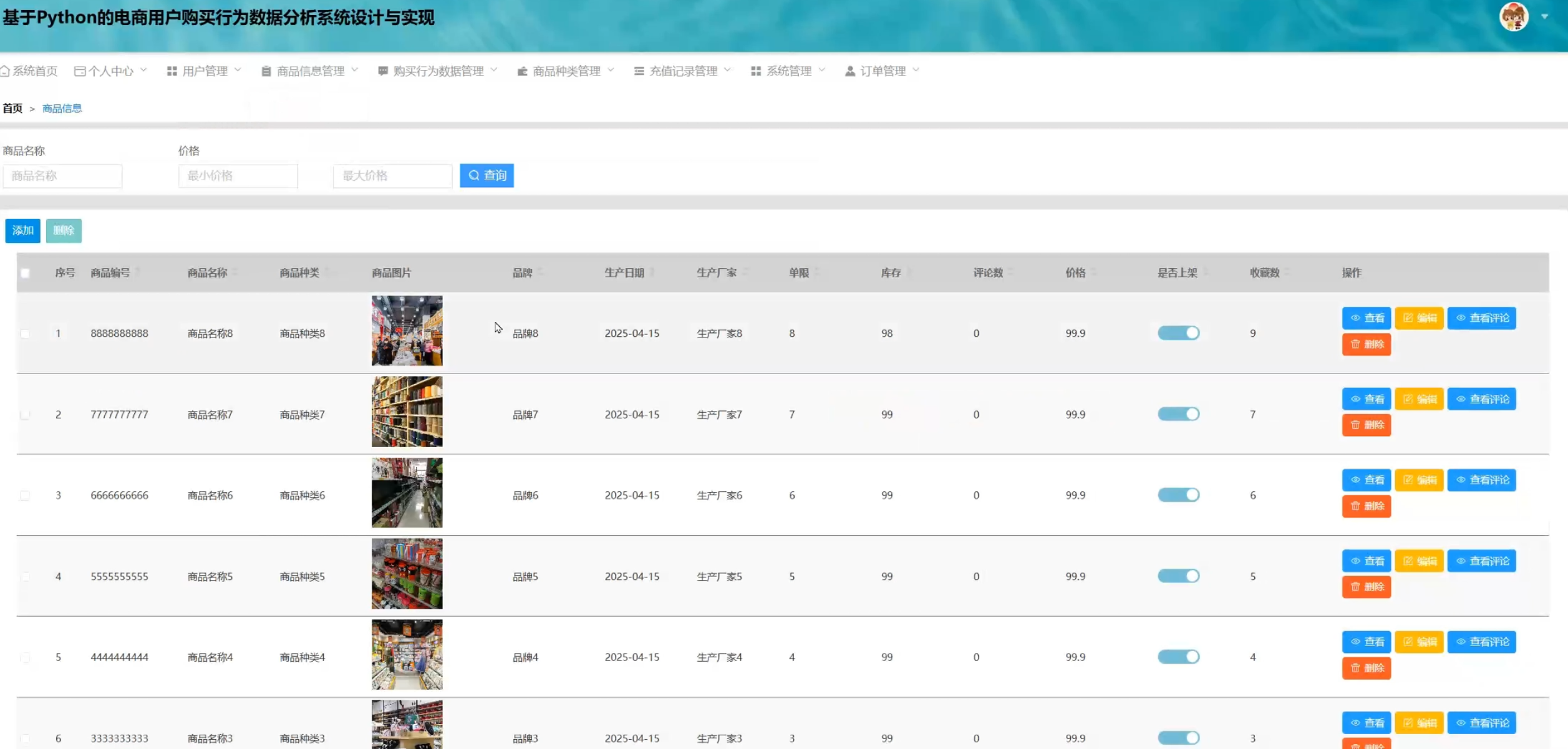Open product image thumbnail for 商品名称5
Viewport: 1568px width, 749px height.
407,574
